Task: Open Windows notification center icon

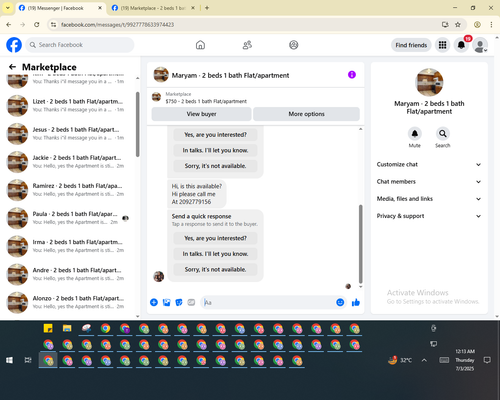Action: [487, 360]
